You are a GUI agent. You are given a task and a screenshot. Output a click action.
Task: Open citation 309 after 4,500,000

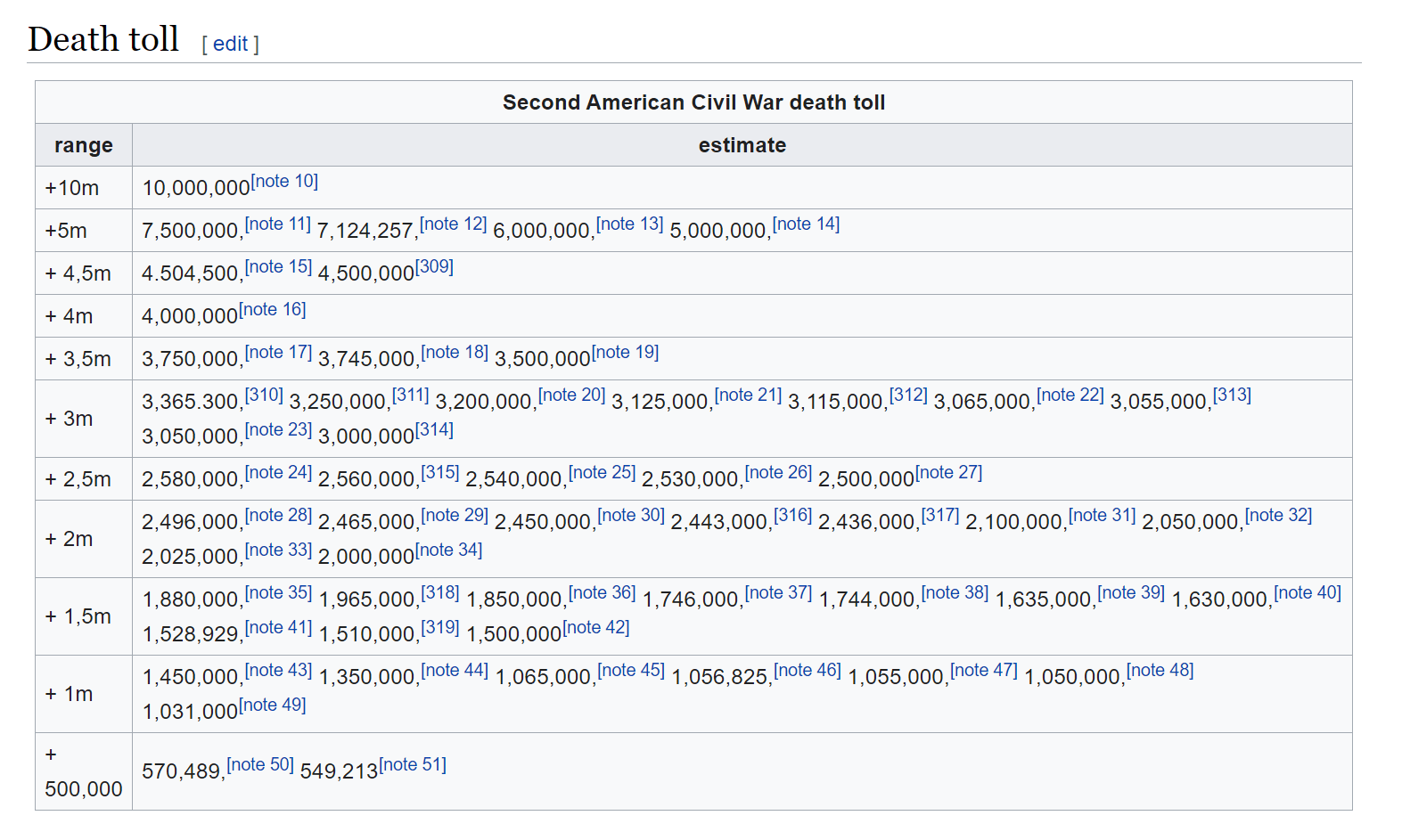click(x=434, y=266)
